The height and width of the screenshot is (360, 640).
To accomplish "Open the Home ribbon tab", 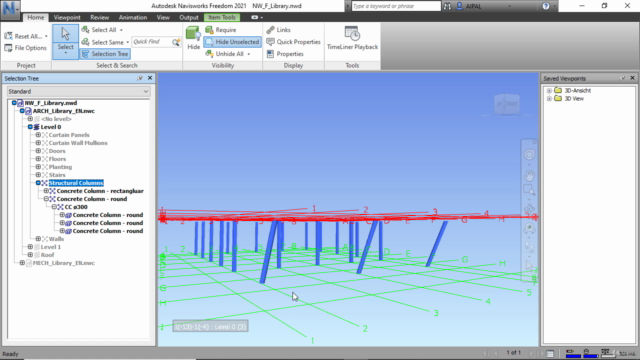I will (x=36, y=18).
